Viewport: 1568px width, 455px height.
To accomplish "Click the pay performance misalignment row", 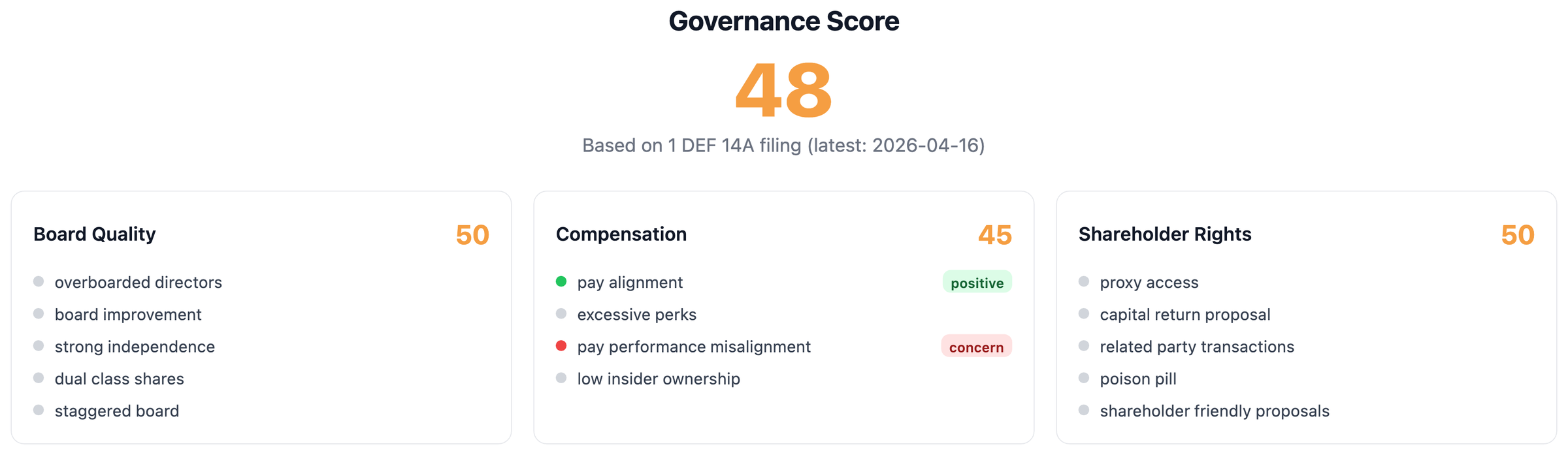I will [x=784, y=346].
